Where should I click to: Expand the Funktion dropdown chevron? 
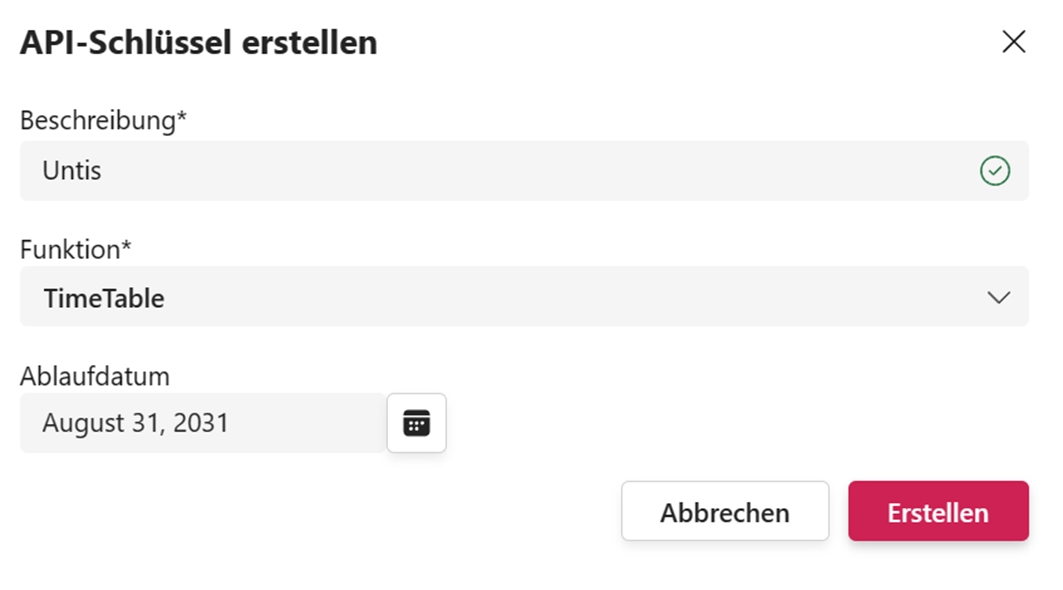(998, 297)
